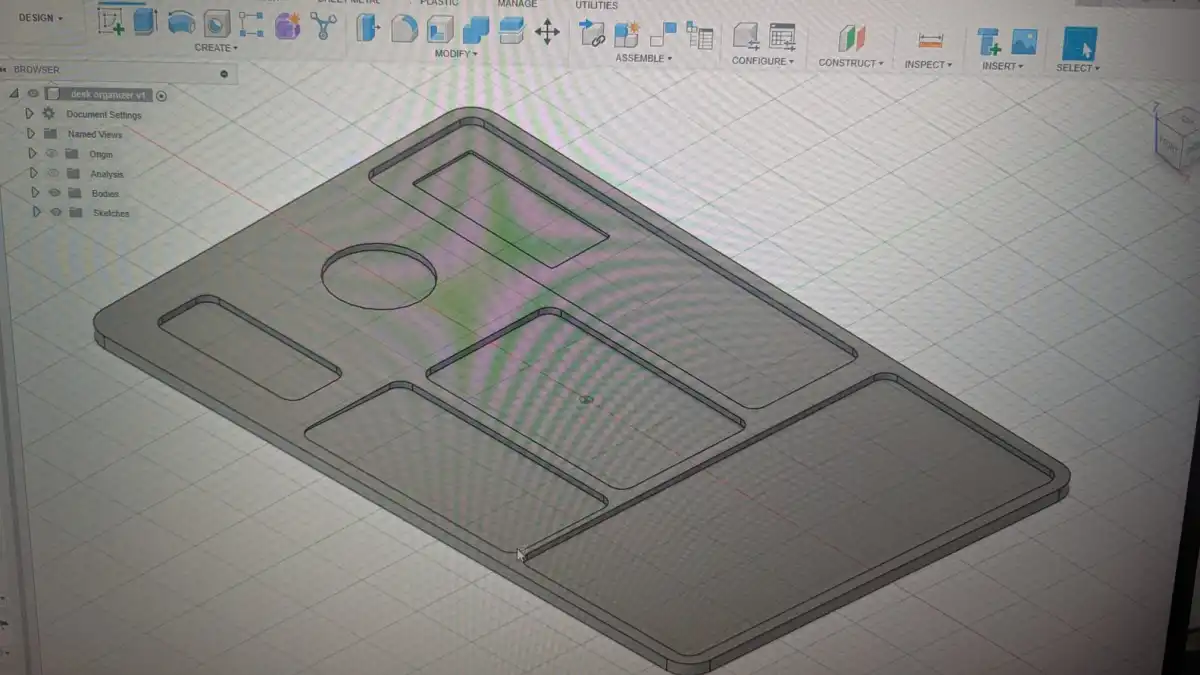Click the circular pocket on the model

coord(379,275)
